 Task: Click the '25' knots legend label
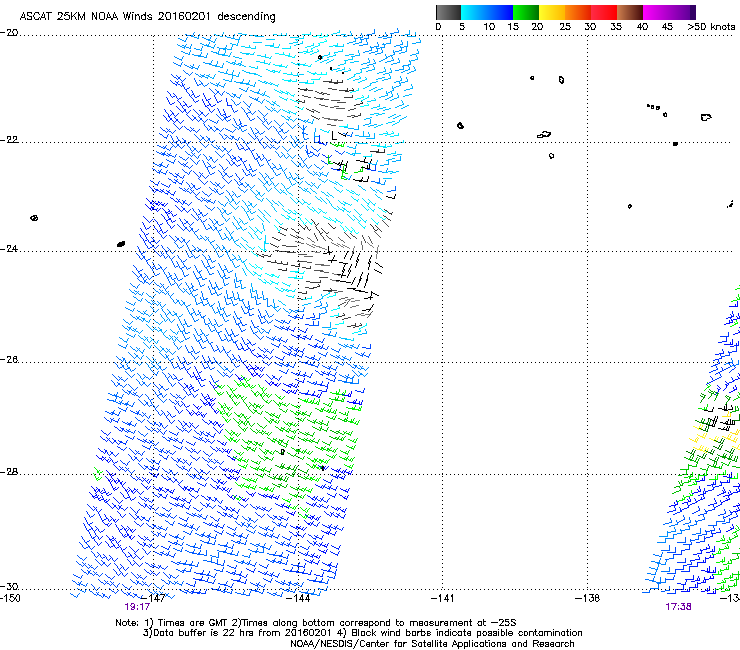click(x=565, y=27)
